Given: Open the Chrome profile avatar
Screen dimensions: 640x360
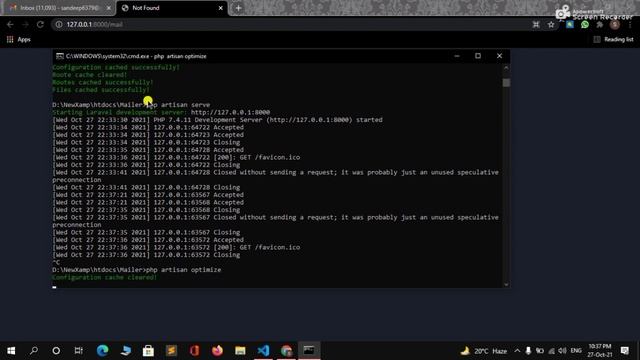Looking at the screenshot, I should [615, 24].
